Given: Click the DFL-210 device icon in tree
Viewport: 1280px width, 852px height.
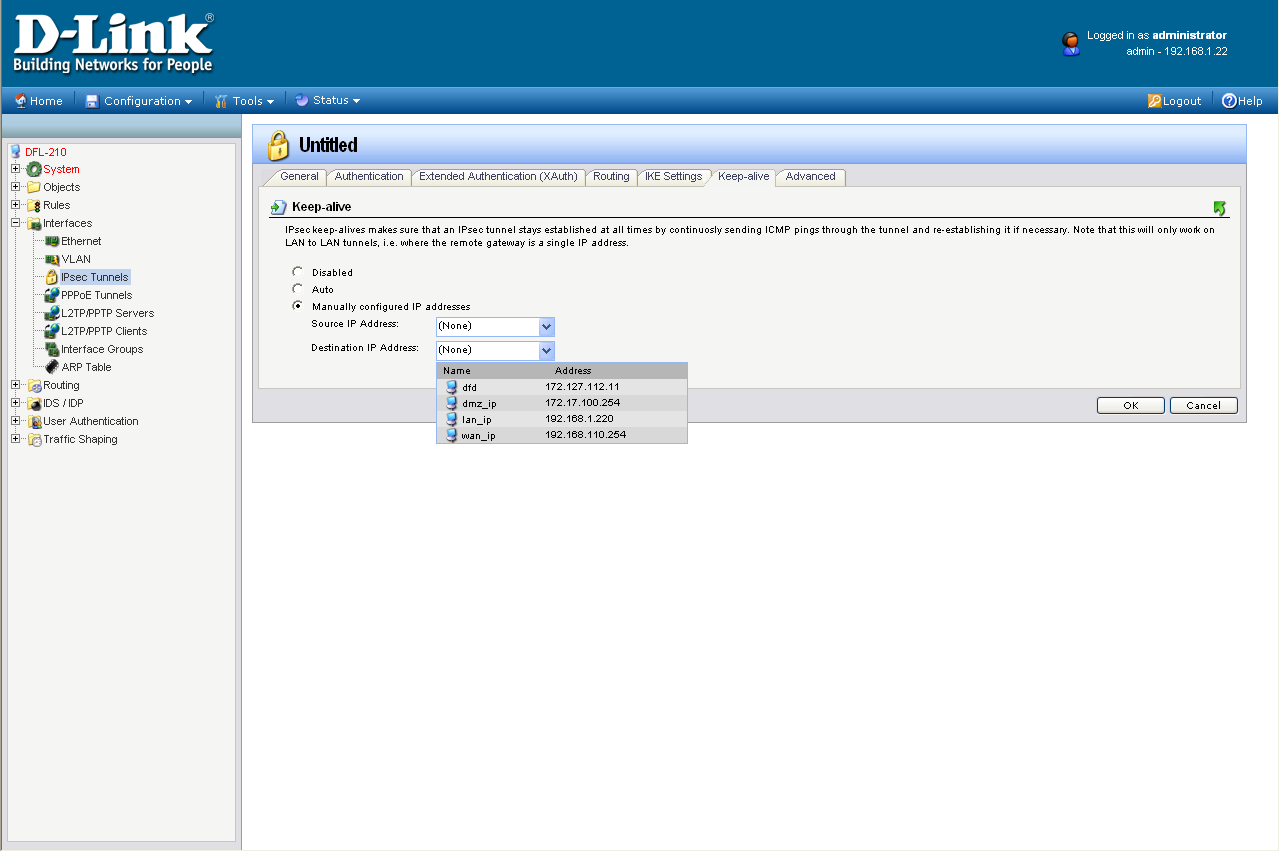Looking at the screenshot, I should 15,152.
